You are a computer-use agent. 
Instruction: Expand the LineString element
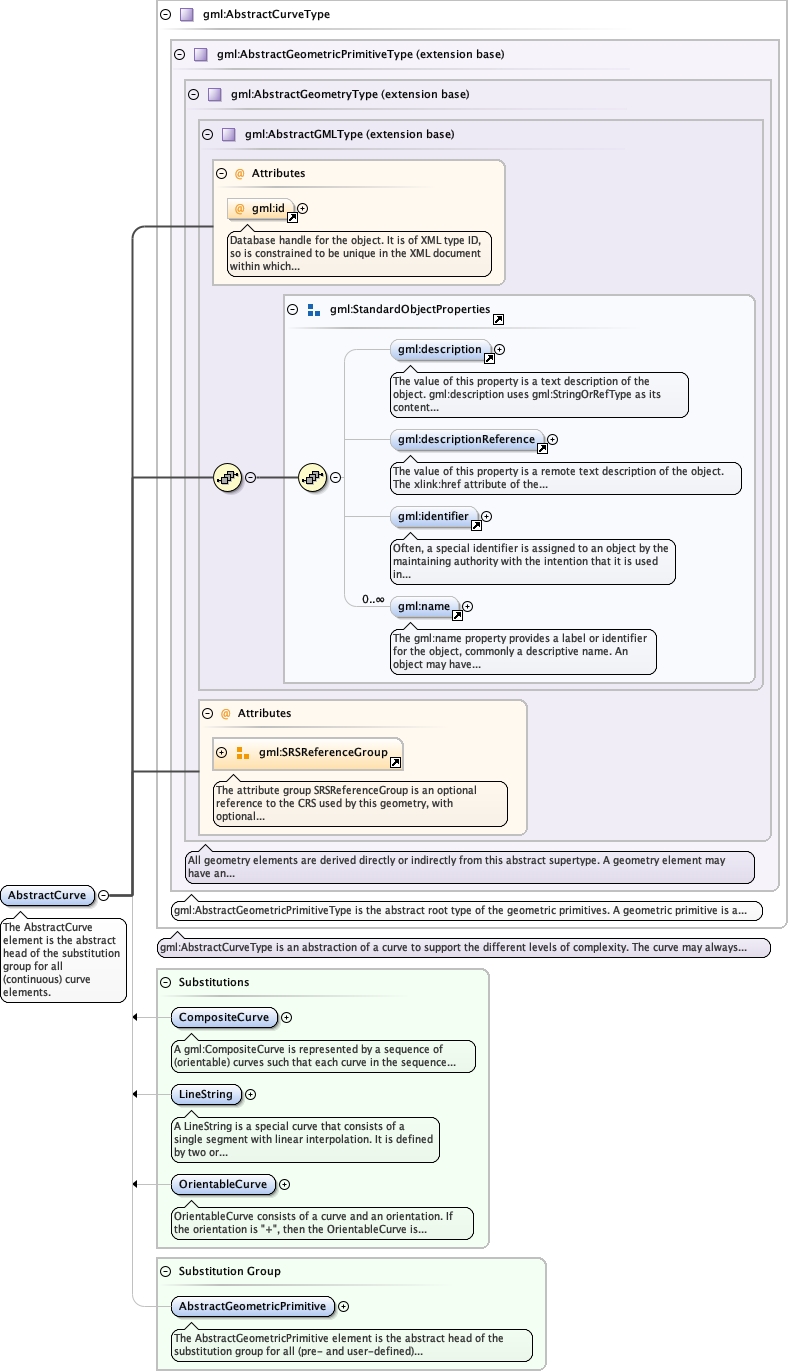(x=250, y=1095)
